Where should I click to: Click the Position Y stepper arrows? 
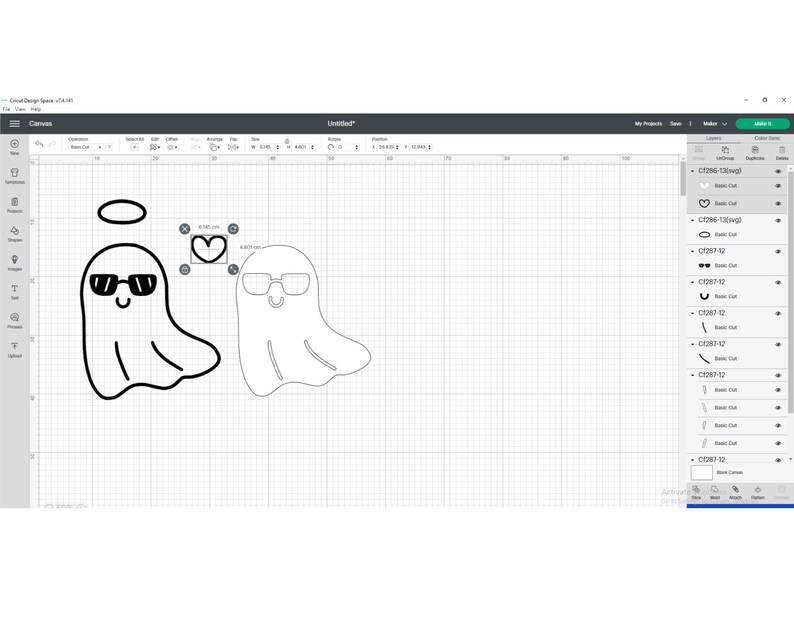429,147
